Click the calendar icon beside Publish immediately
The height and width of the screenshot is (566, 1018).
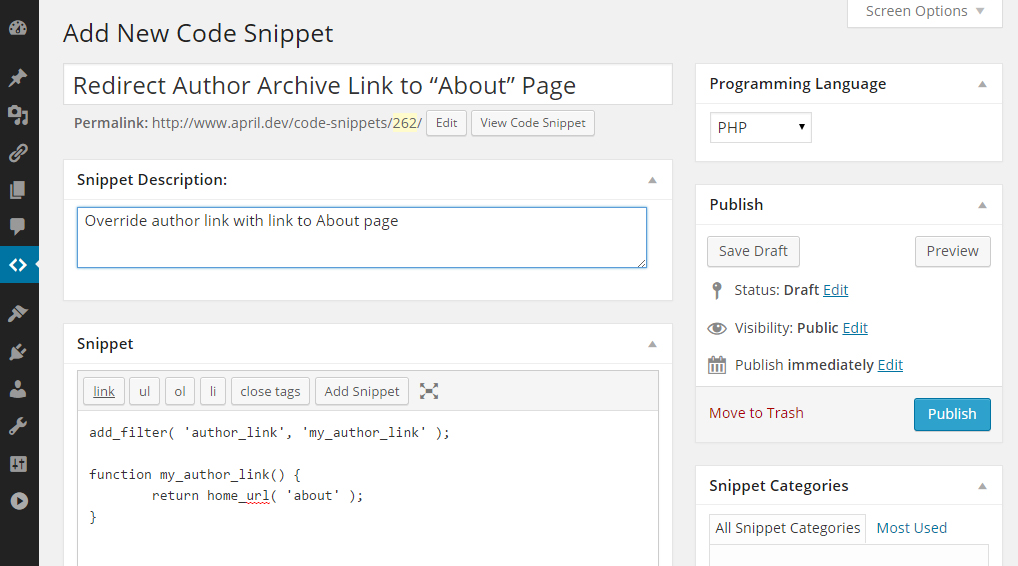click(717, 365)
